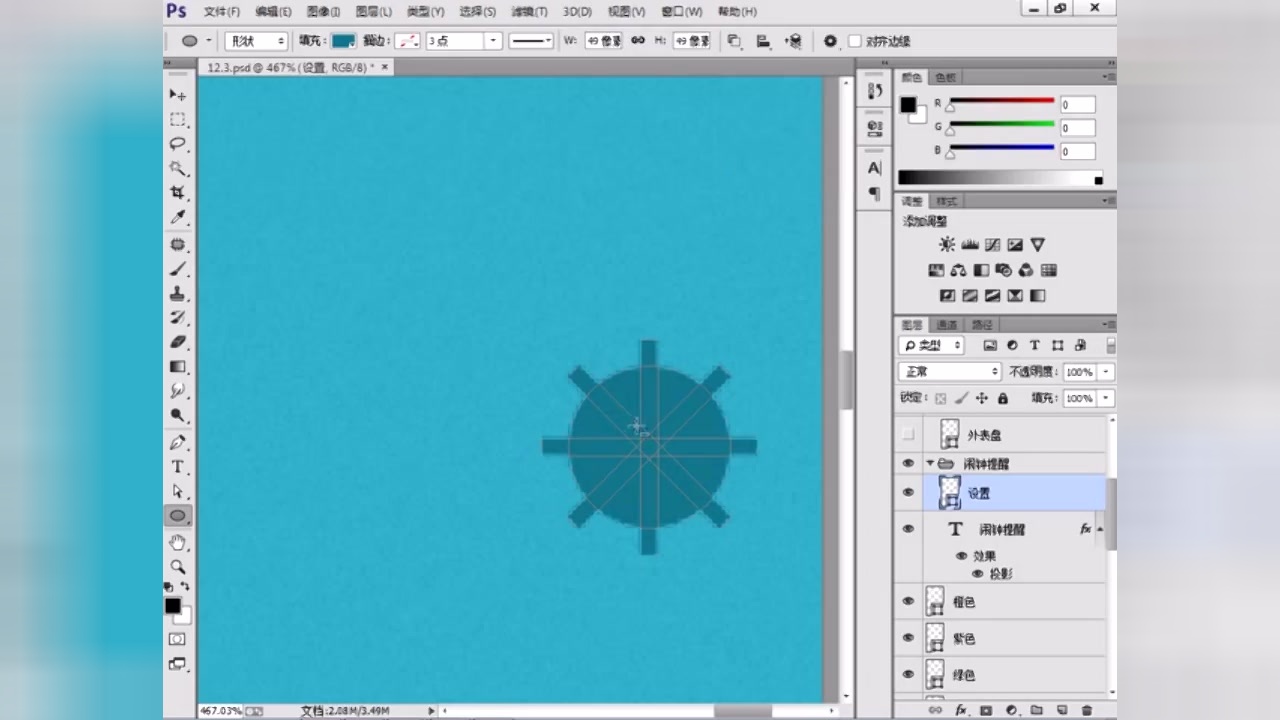Select the Gradient tool
Viewport: 1280px width, 720px height.
point(178,367)
